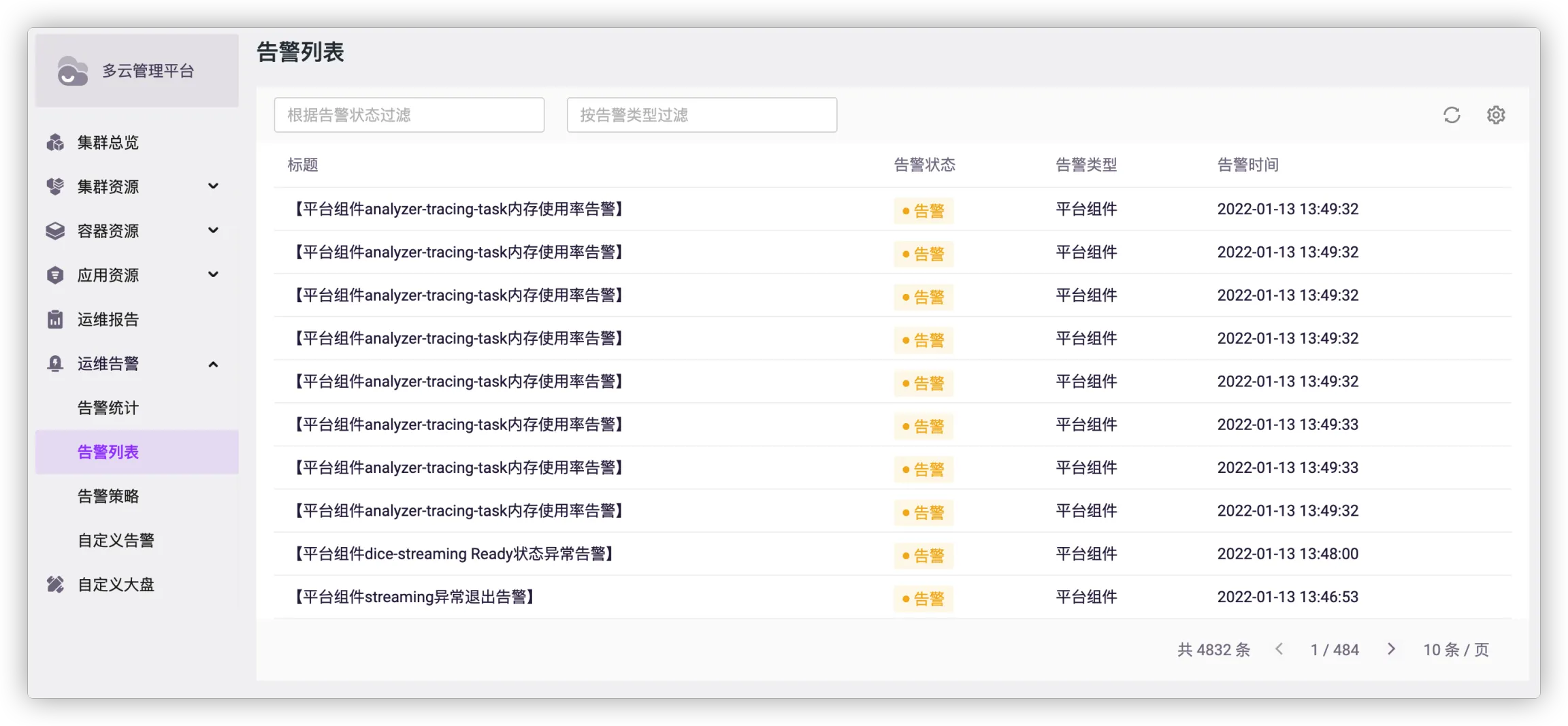This screenshot has width=1568, height=726.
Task: Expand the 集群资源 menu chevron
Action: tap(213, 186)
